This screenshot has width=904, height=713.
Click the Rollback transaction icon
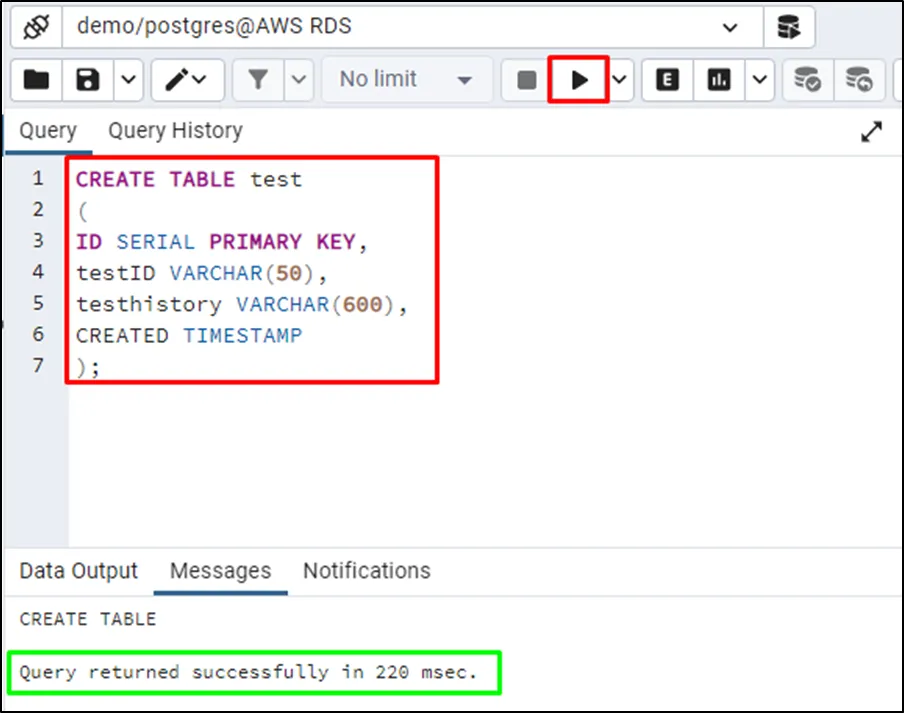[x=859, y=80]
